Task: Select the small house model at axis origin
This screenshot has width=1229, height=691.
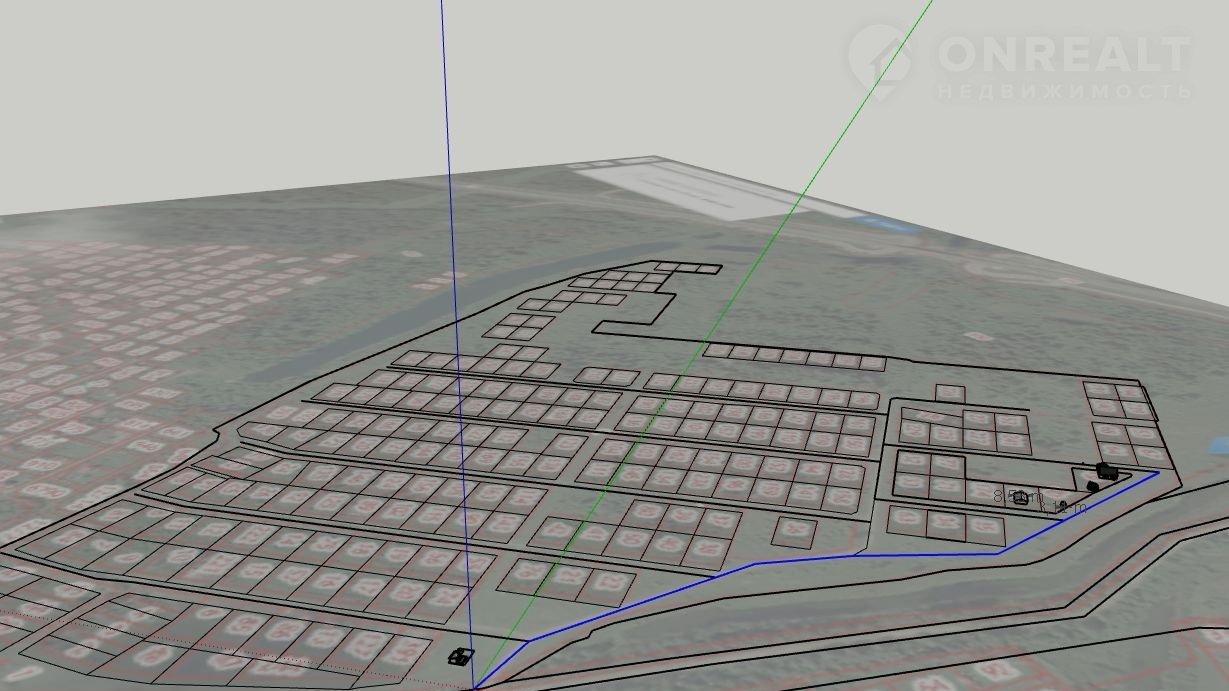Action: point(460,657)
